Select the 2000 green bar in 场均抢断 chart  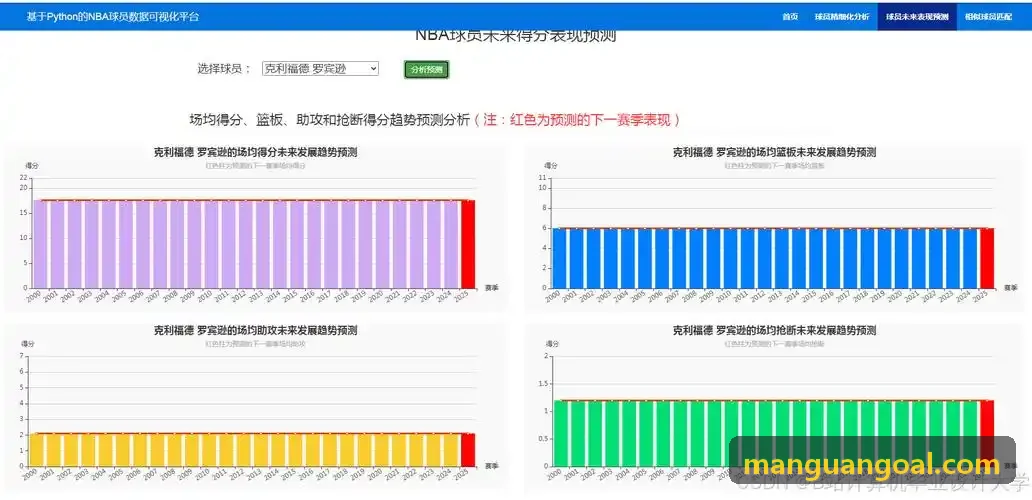pos(559,433)
